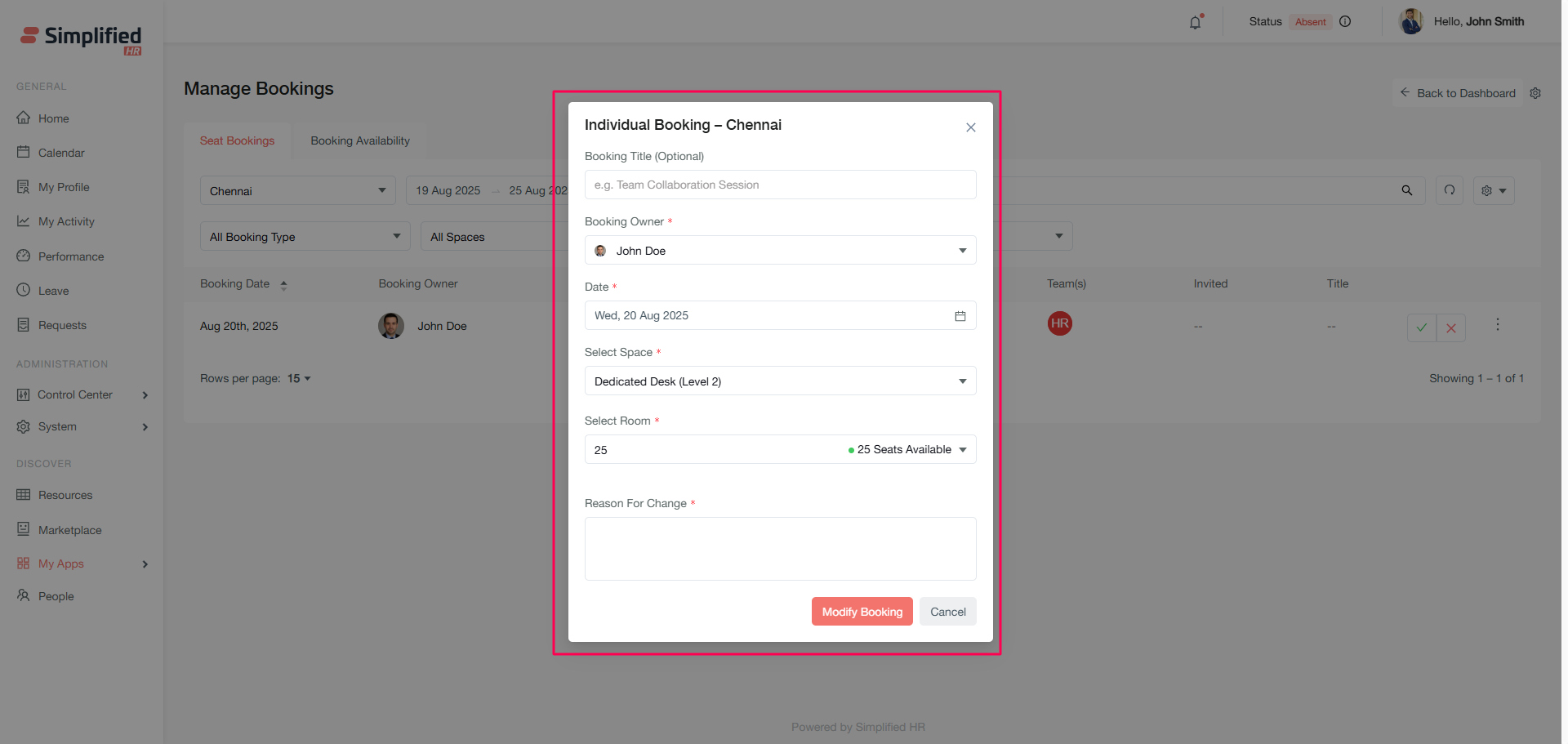Click the refresh bookings icon
The width and height of the screenshot is (1568, 744).
click(x=1449, y=190)
